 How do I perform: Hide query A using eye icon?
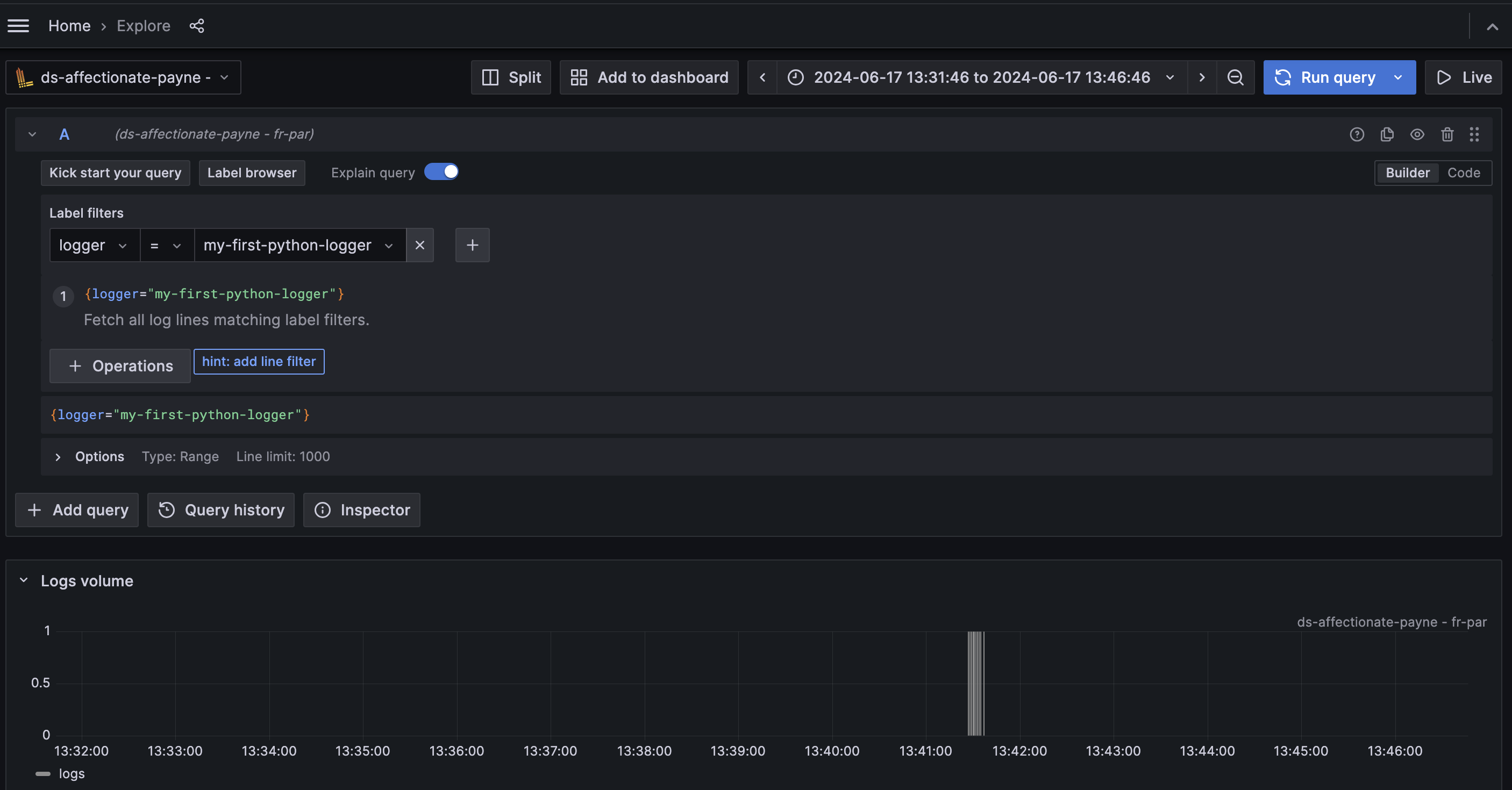click(x=1417, y=134)
